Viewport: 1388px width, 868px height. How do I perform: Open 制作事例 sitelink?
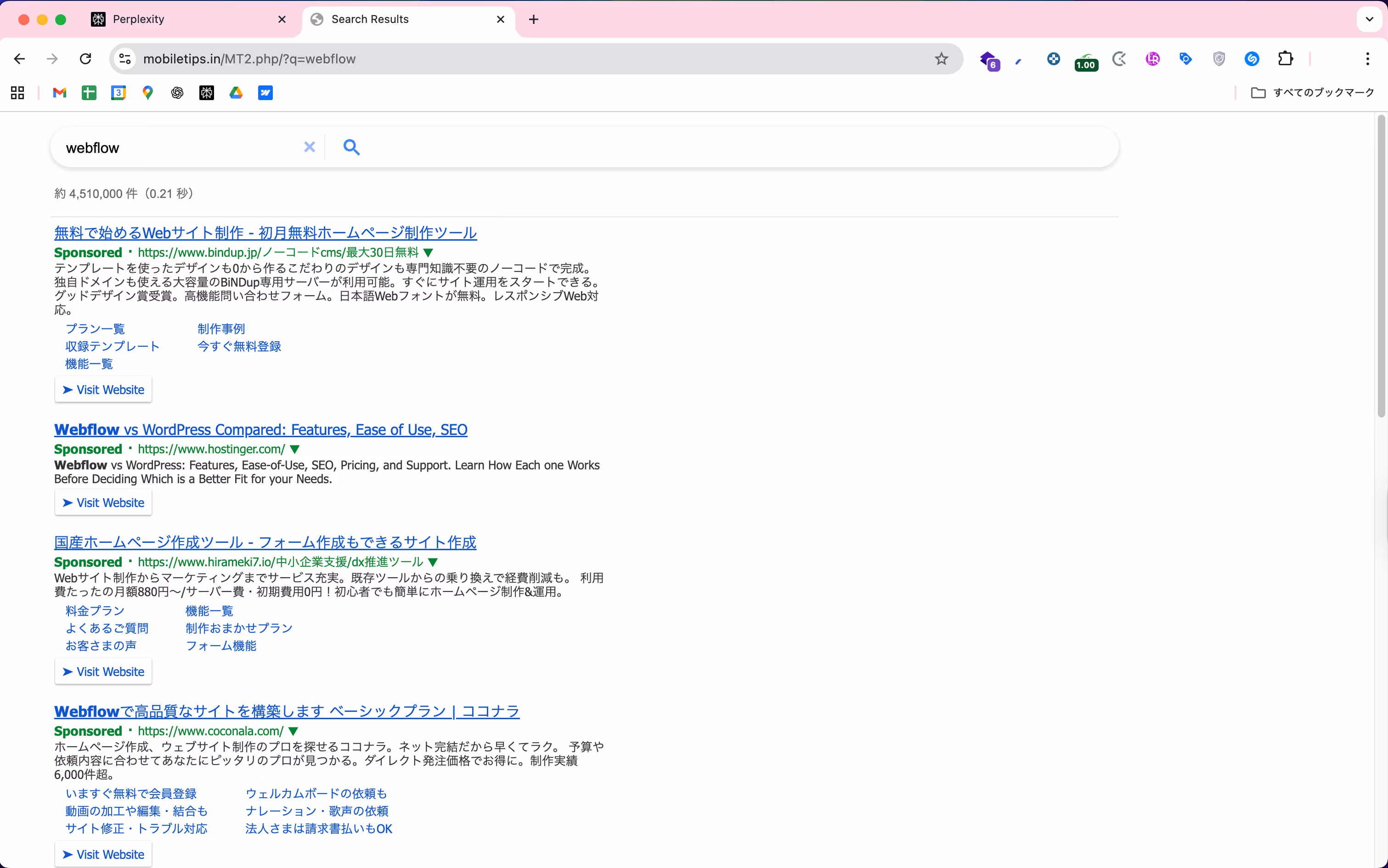pyautogui.click(x=221, y=329)
